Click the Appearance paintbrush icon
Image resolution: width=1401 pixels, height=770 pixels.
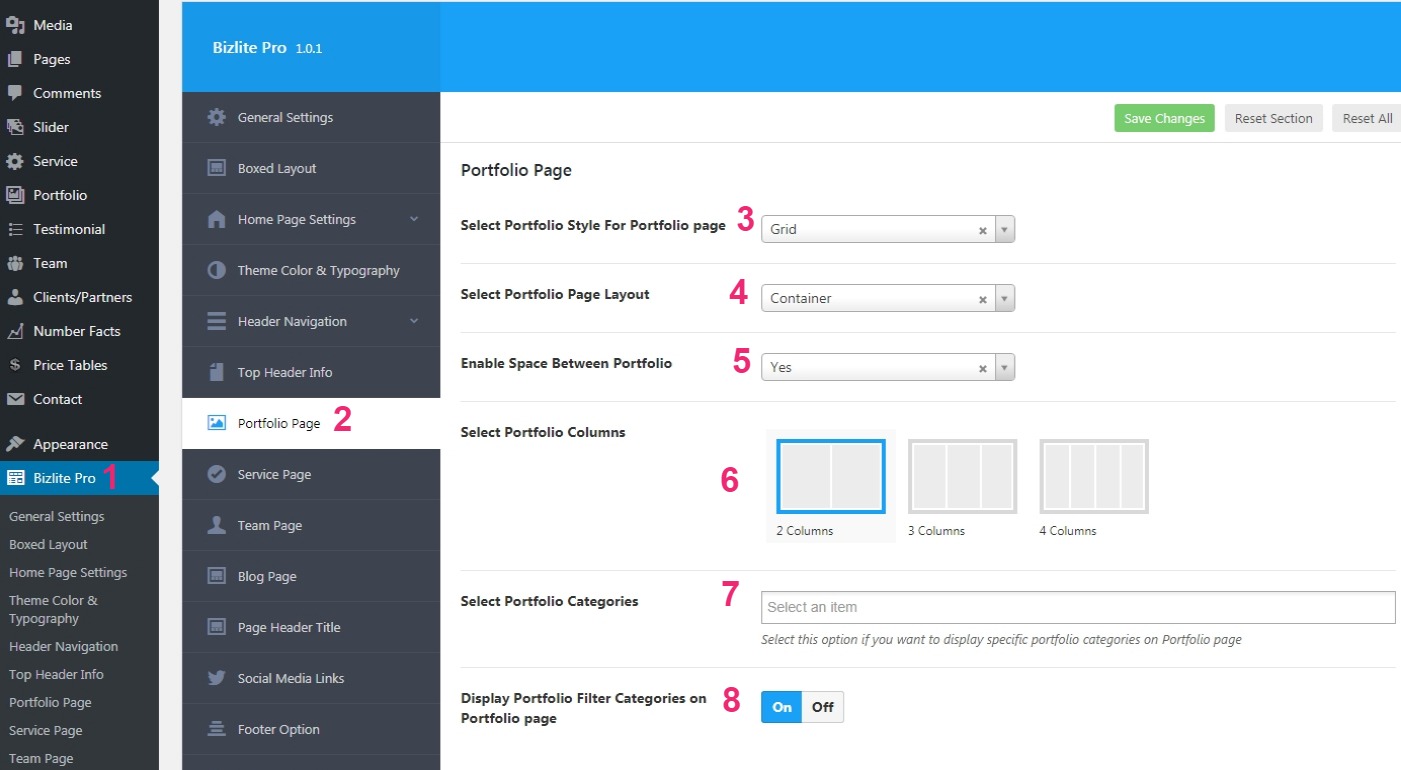pyautogui.click(x=15, y=444)
